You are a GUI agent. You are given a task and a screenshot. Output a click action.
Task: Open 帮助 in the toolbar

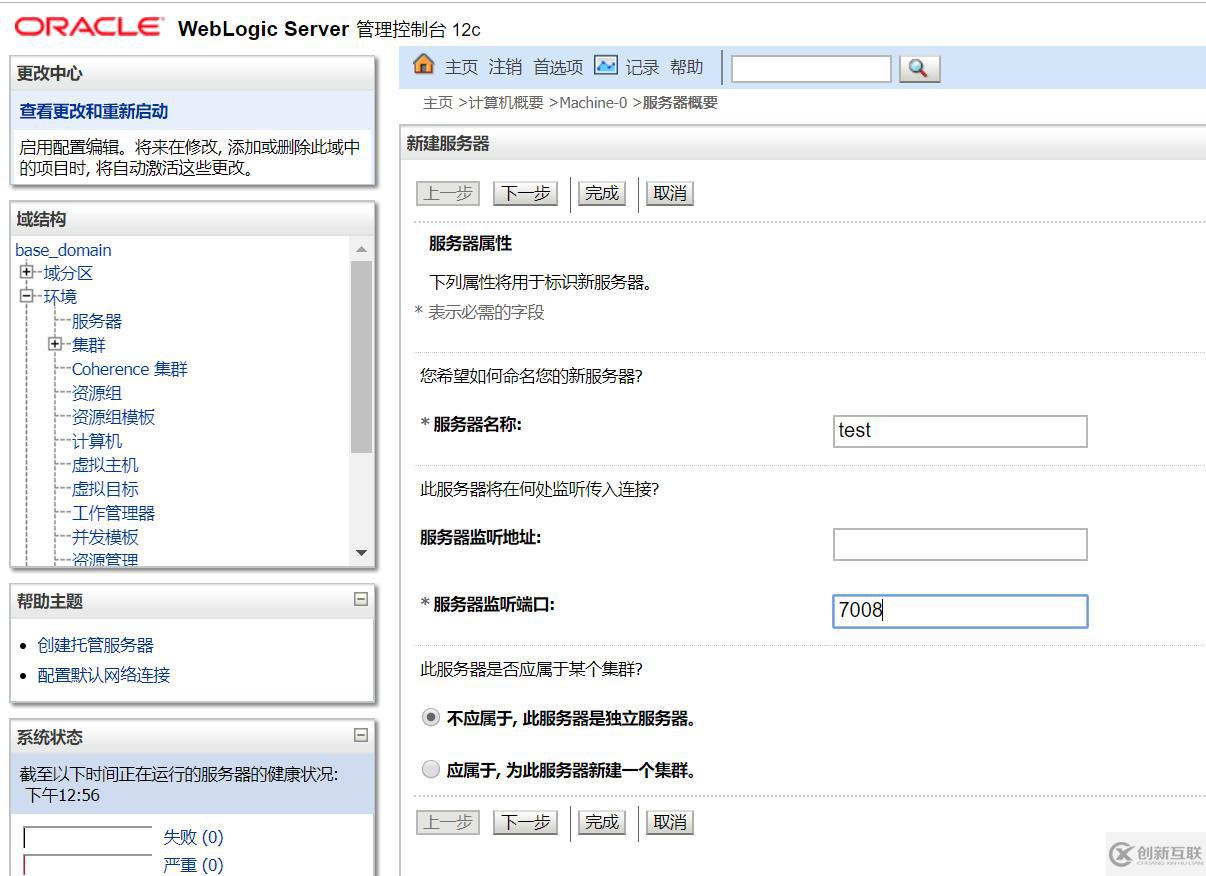[687, 67]
